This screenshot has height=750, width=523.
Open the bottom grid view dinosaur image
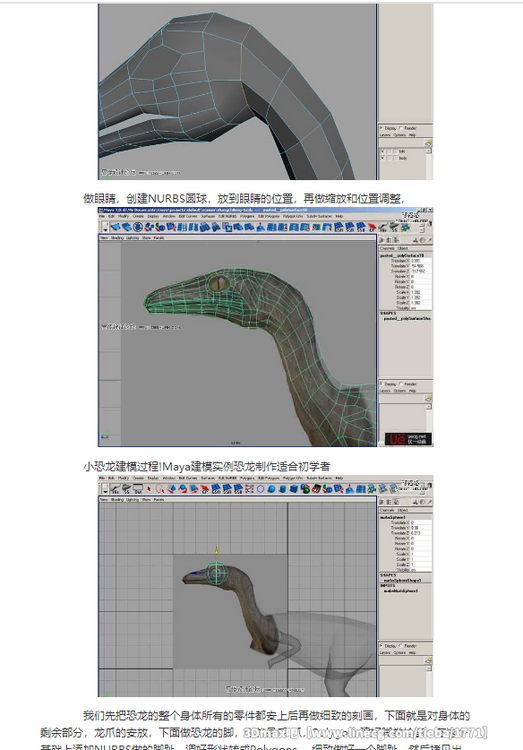[x=266, y=586]
